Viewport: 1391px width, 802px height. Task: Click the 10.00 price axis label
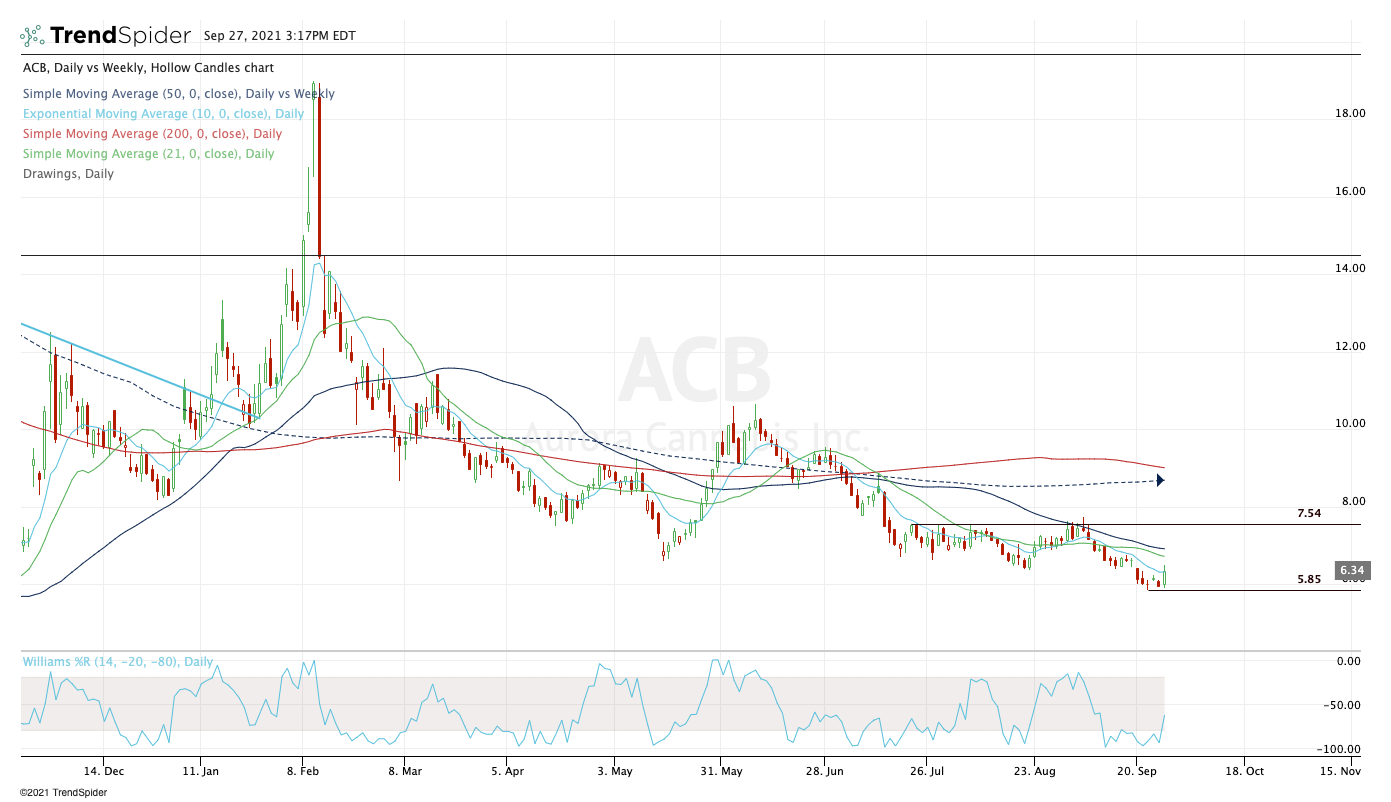1350,423
